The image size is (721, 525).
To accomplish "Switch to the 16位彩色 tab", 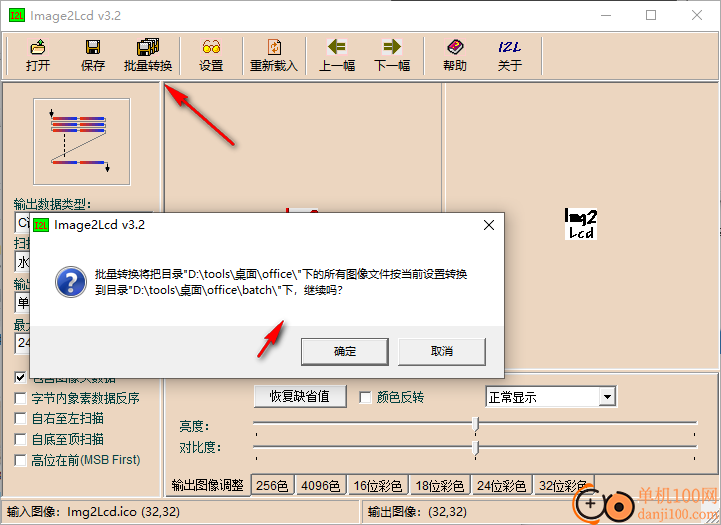I will point(378,485).
